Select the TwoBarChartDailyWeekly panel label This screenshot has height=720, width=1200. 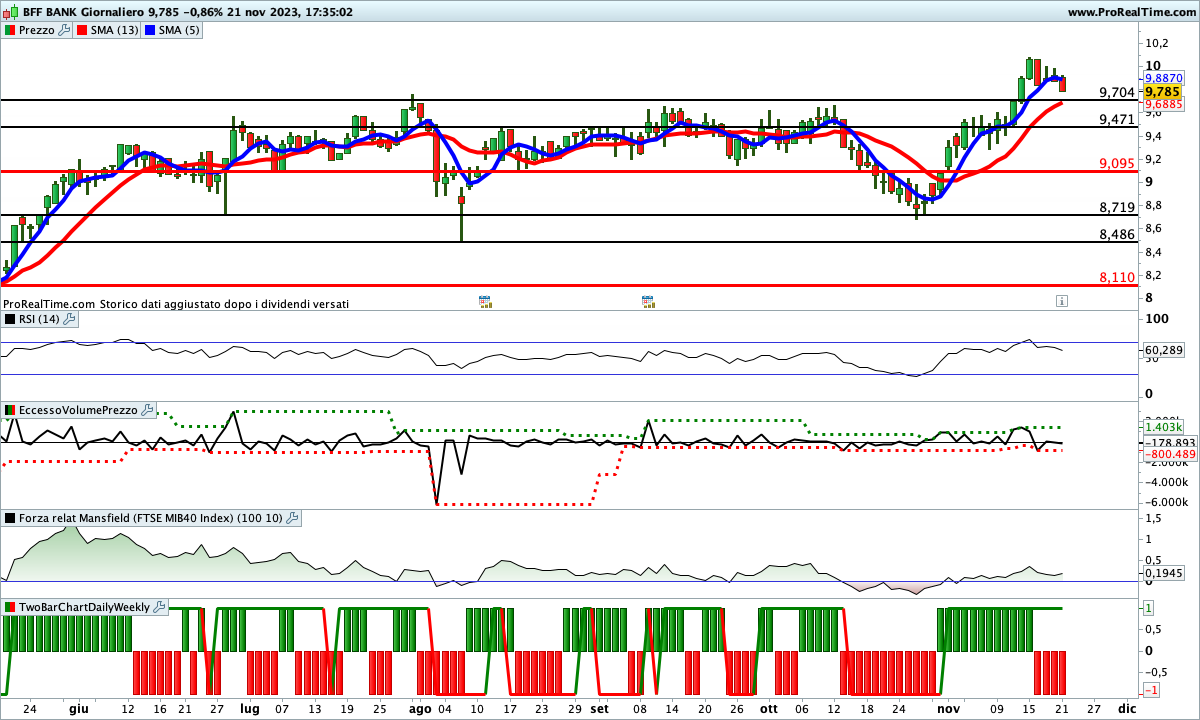point(85,607)
